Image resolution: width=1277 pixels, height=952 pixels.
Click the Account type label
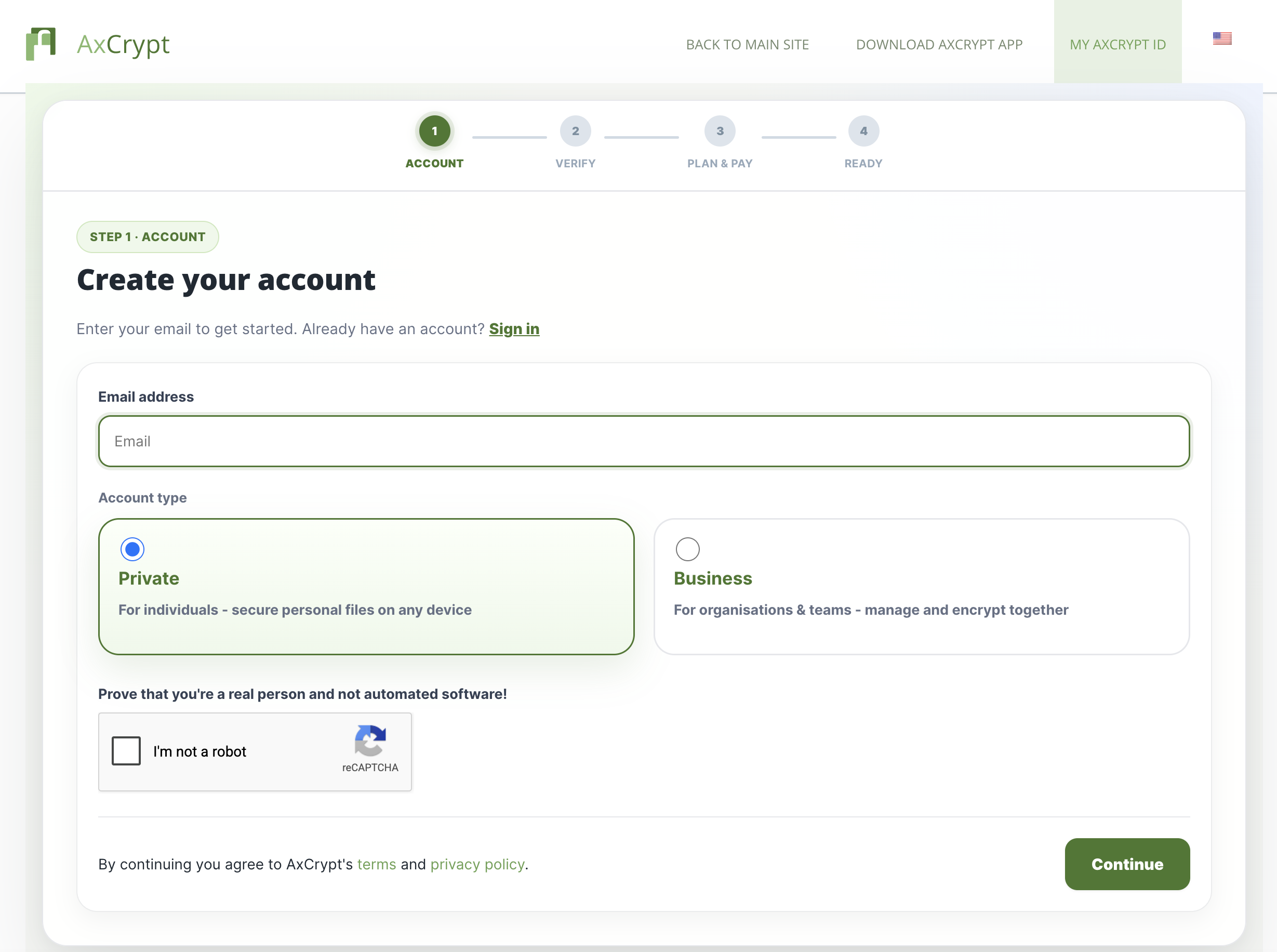[x=142, y=497]
